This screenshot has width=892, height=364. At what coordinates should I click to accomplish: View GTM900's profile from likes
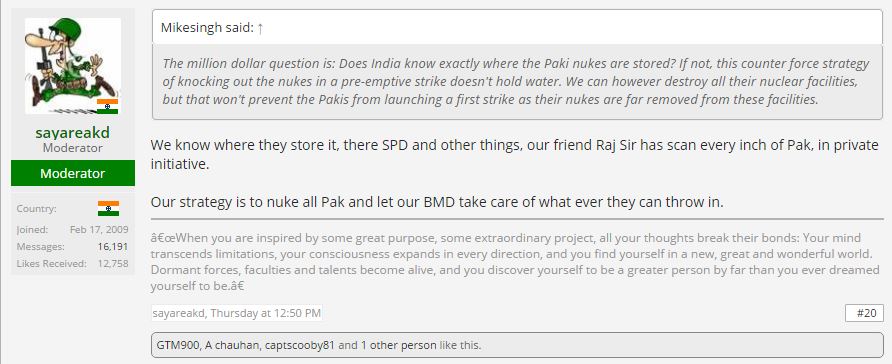coord(177,345)
